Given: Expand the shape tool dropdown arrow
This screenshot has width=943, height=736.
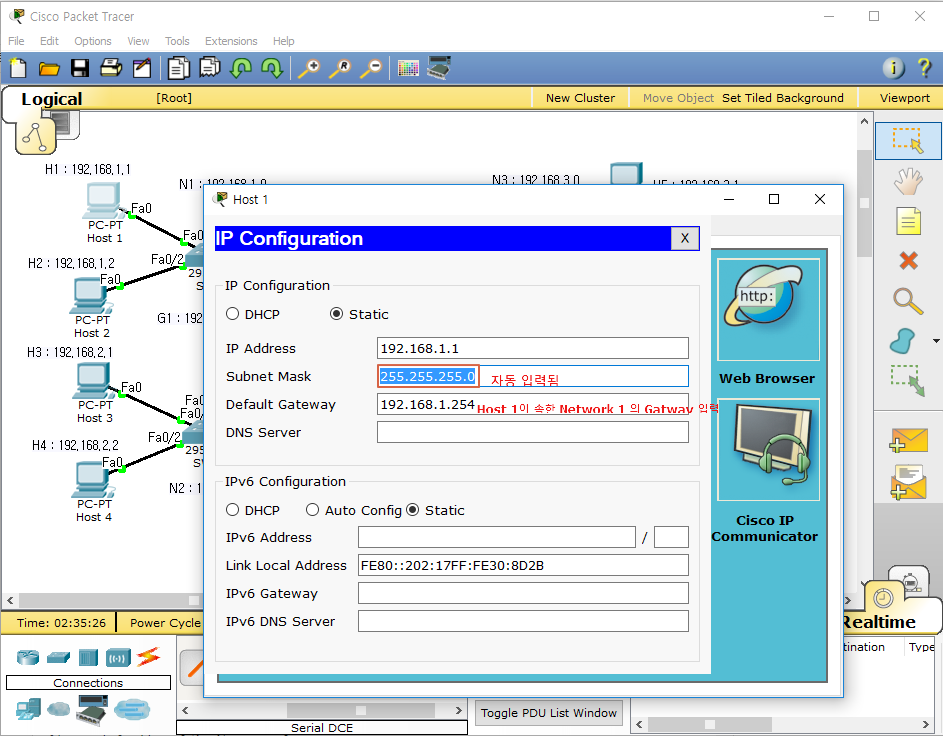Looking at the screenshot, I should point(936,341).
